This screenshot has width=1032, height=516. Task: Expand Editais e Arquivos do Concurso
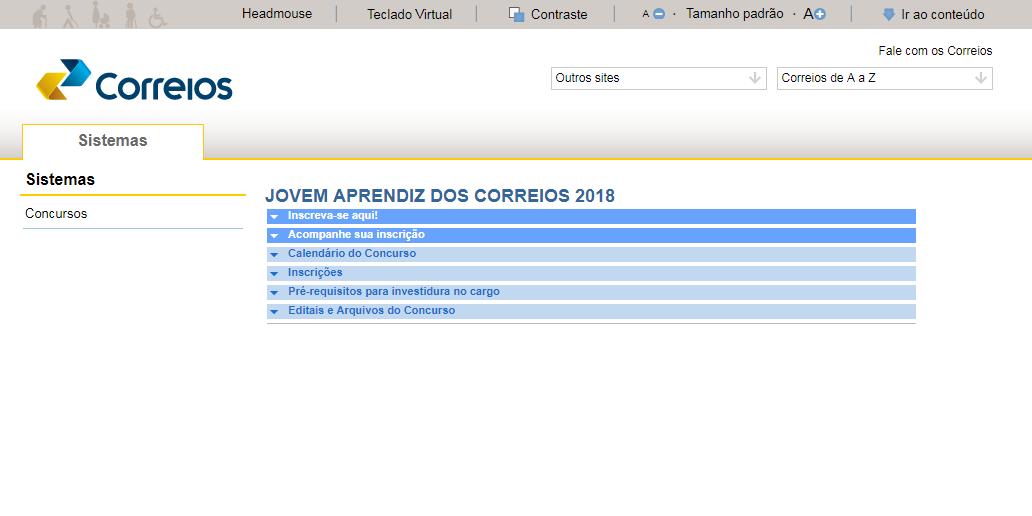click(591, 311)
